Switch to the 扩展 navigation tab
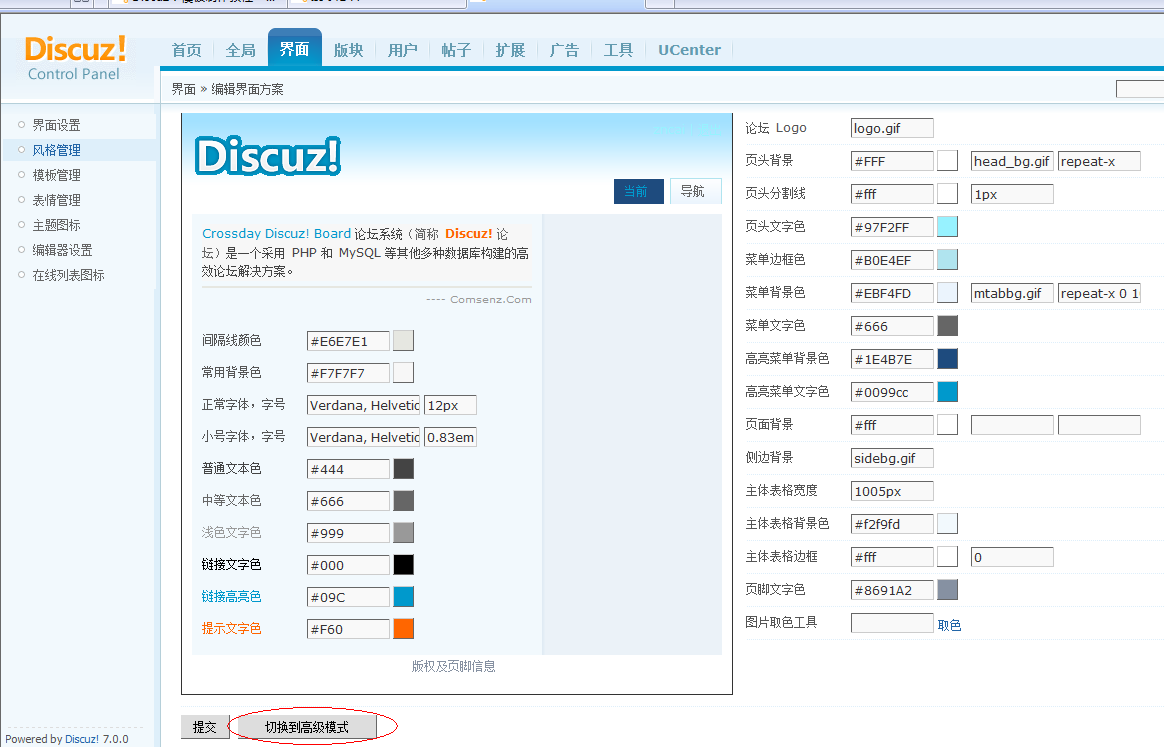Viewport: 1164px width, 747px height. [x=511, y=50]
